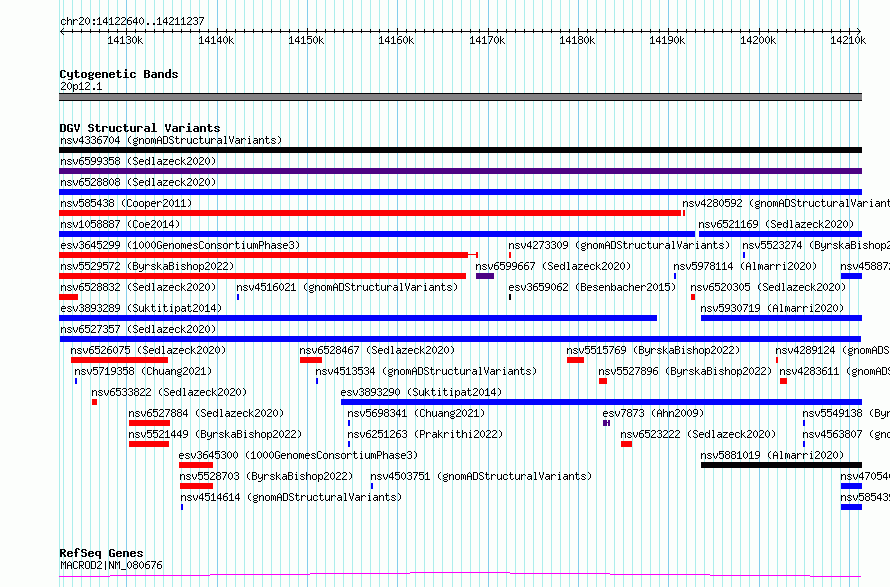Select nsv6533822 (Sedlazeck2020) label
Viewport: 890px width, 587px height.
click(169, 392)
